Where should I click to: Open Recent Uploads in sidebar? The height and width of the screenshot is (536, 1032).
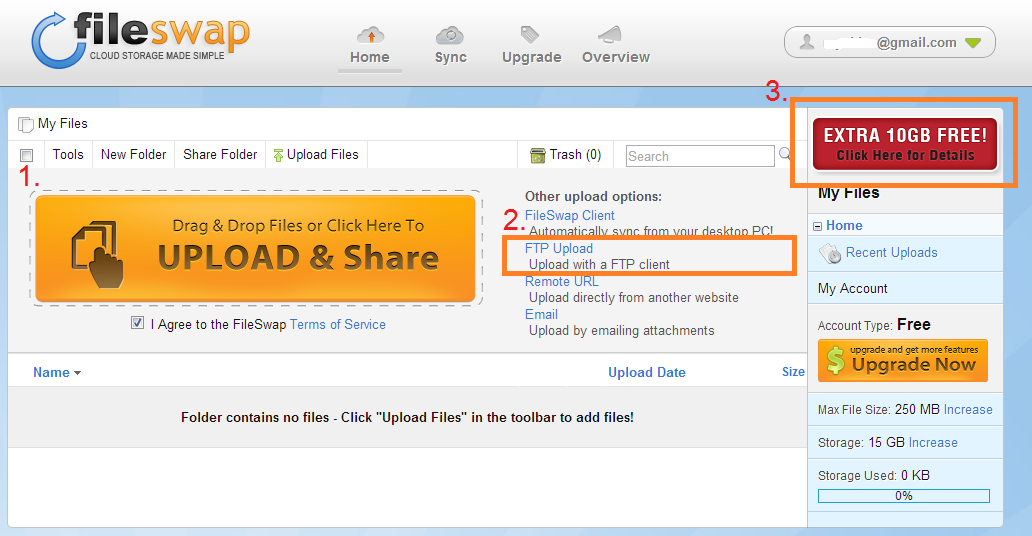pos(891,253)
